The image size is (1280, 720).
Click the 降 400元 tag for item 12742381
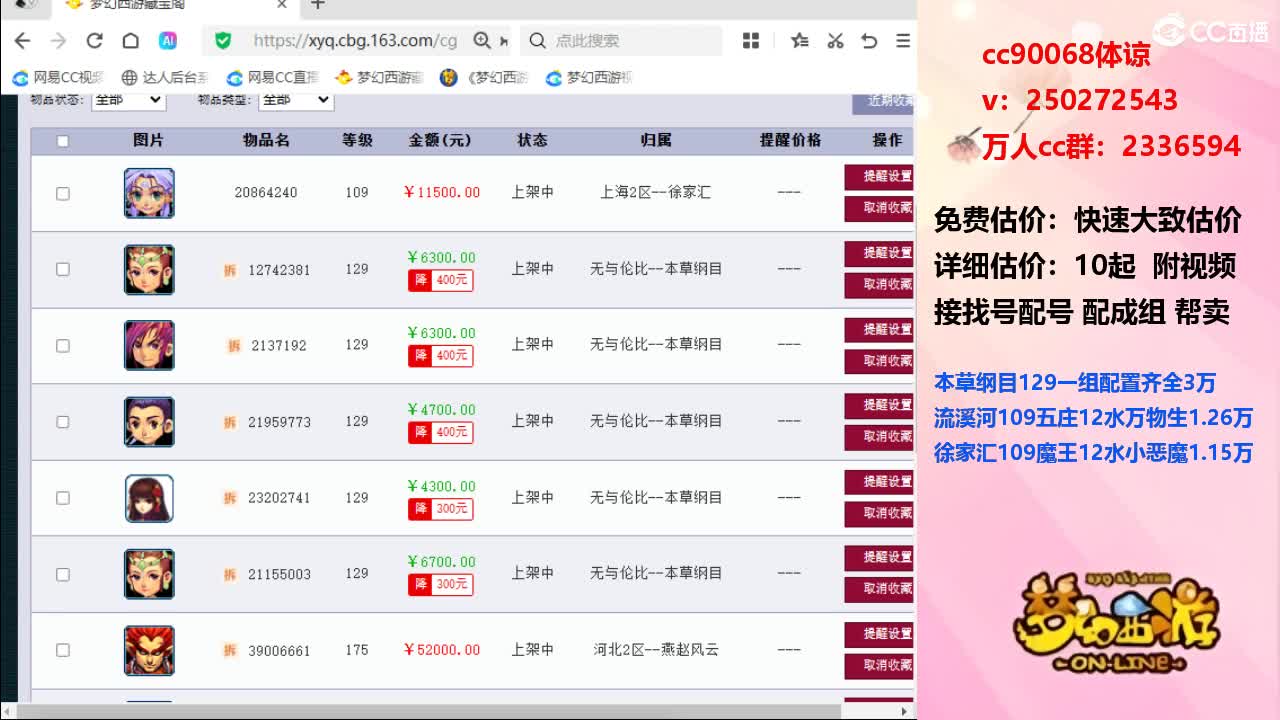(441, 280)
